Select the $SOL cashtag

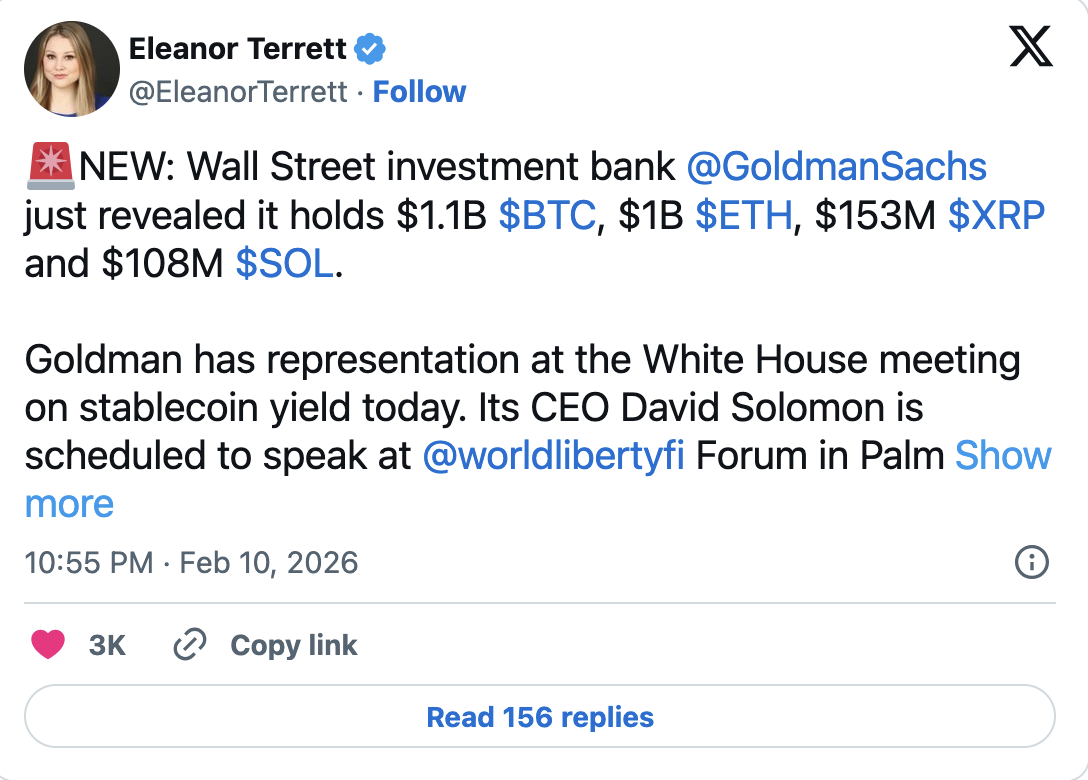287,264
